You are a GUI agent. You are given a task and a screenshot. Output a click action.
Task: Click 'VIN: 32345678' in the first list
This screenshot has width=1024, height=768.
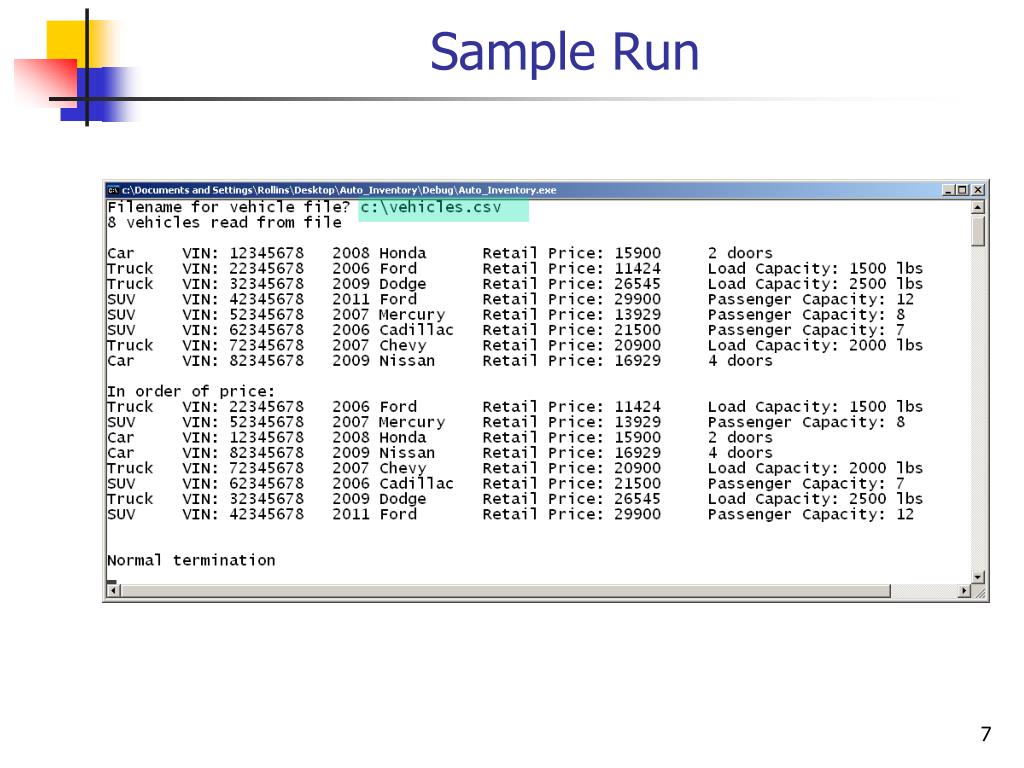(243, 284)
